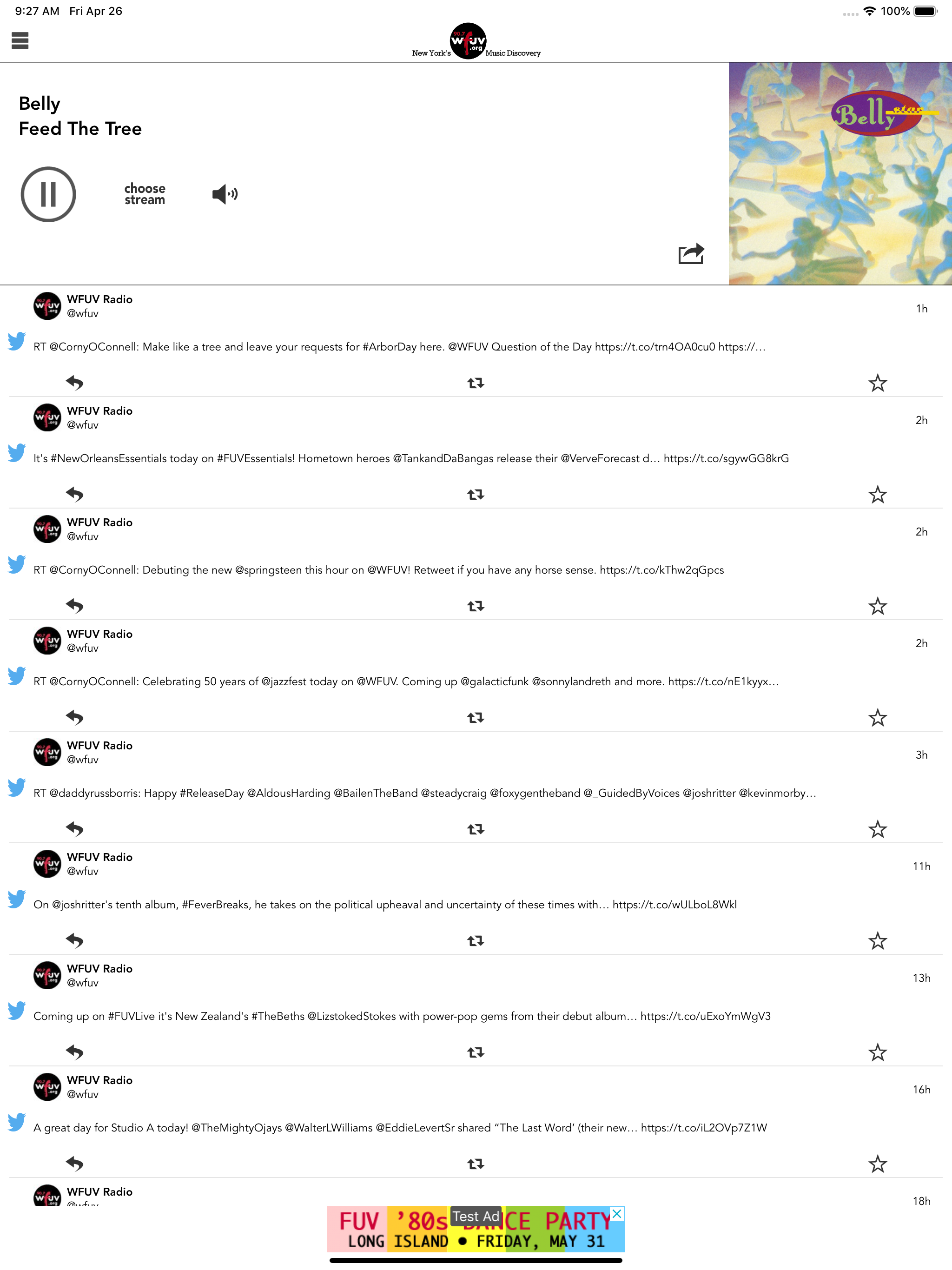Open the Belly Star album artwork
Screen dimensions: 952x1270
(840, 173)
